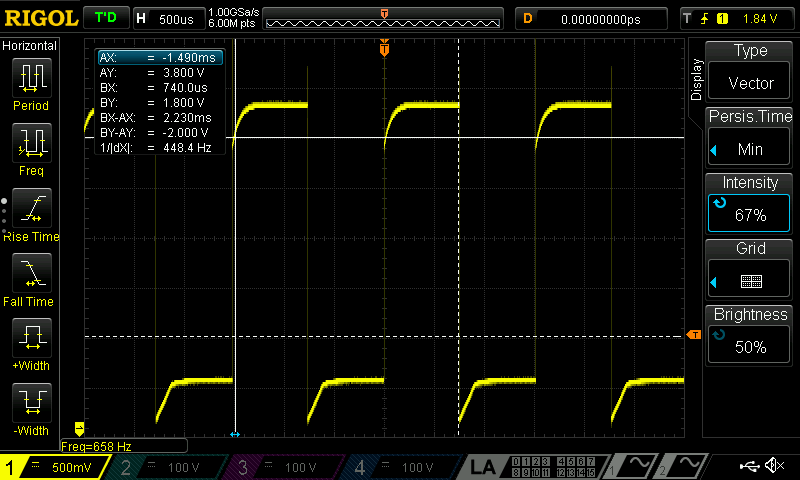Click the AY = 3.800 V cursor row

[160, 73]
